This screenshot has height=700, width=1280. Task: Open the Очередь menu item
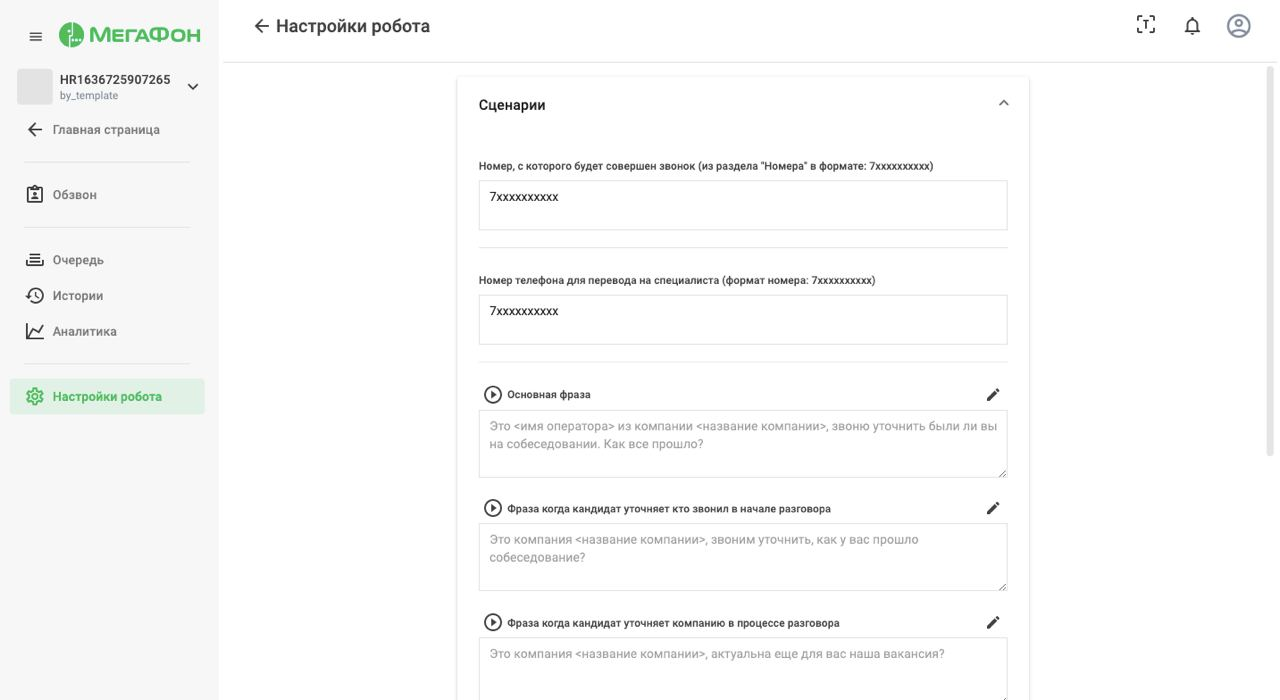[78, 260]
